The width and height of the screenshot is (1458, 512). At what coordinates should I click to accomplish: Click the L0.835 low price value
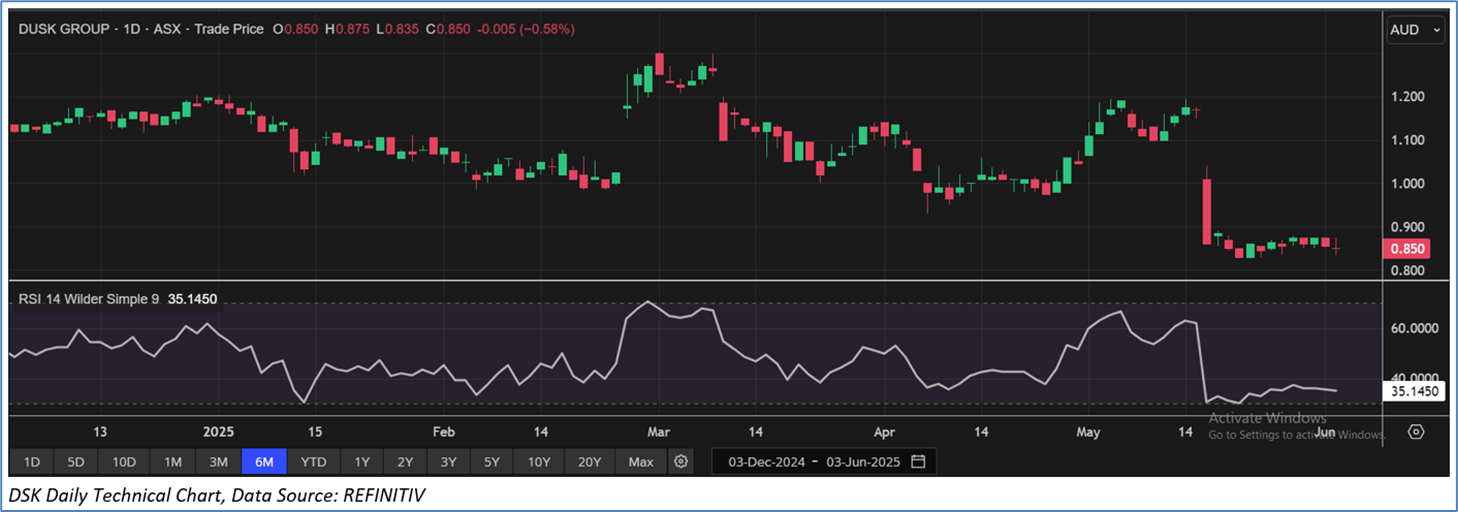[398, 29]
